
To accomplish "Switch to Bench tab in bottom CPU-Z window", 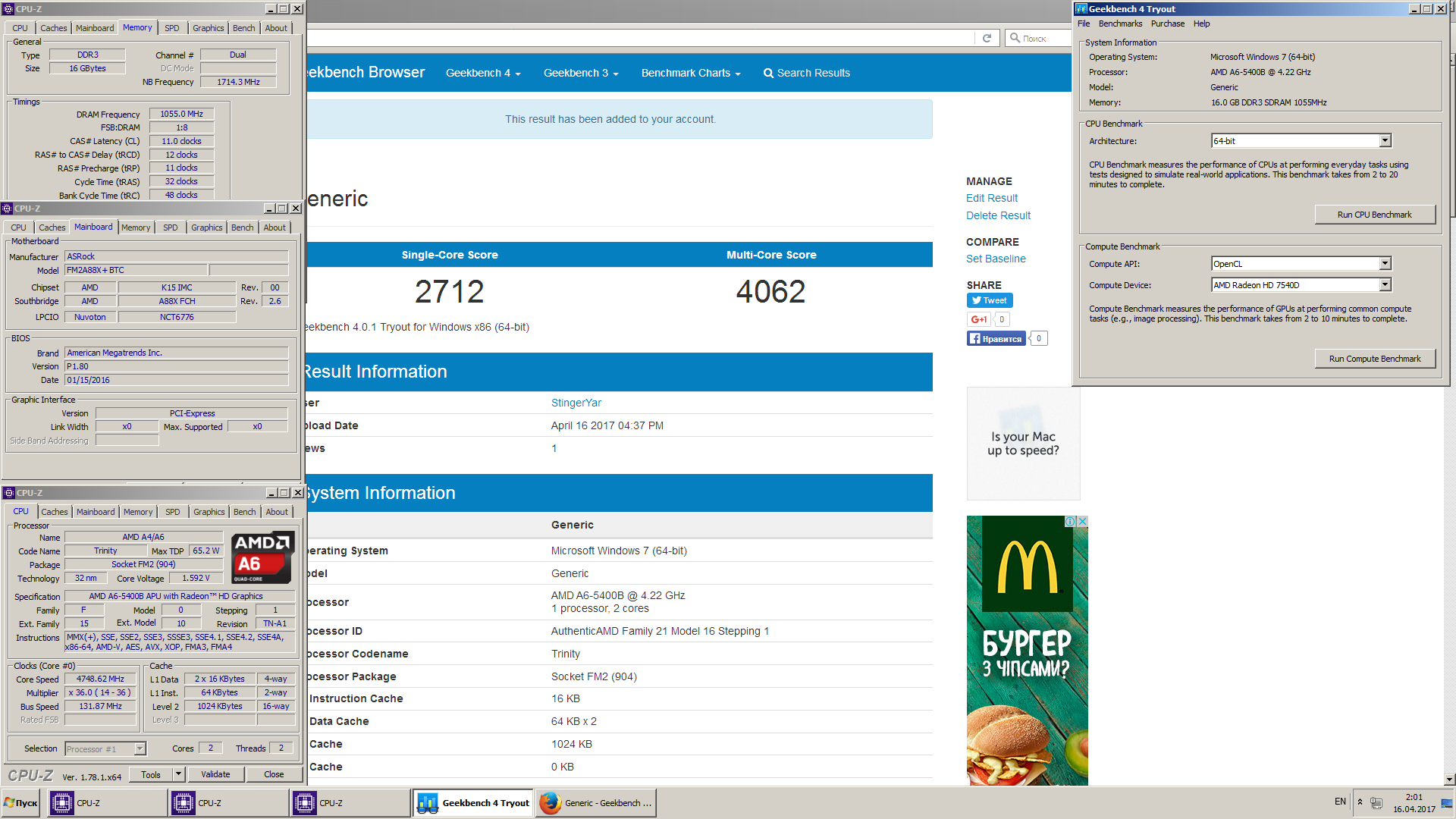I will [x=244, y=512].
